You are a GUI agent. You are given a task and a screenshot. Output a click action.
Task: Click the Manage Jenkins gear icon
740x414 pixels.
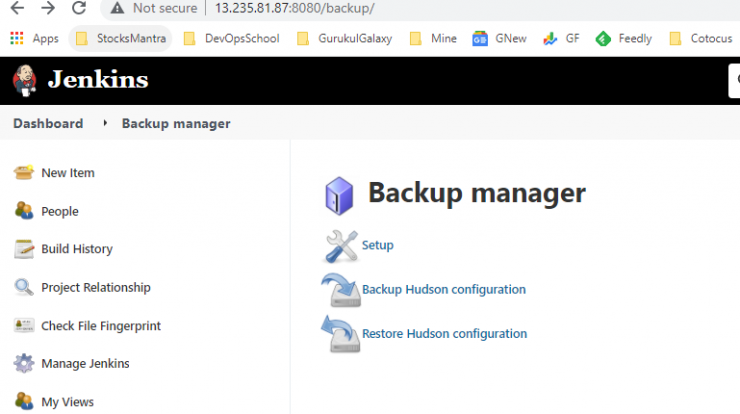tap(24, 363)
